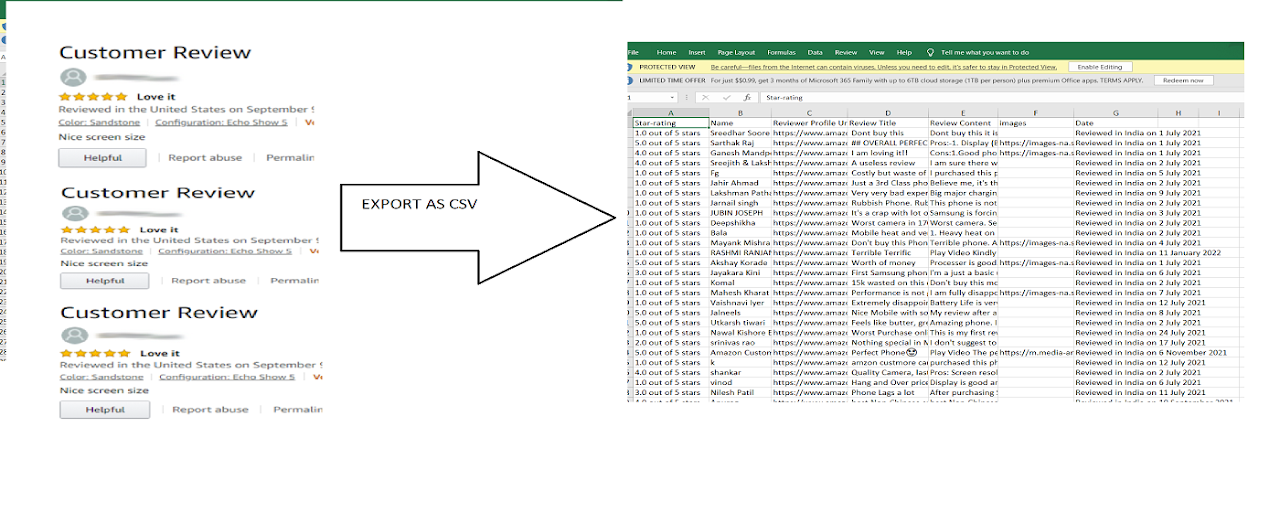The height and width of the screenshot is (512, 1280).
Task: Click the avatar in the middle review card
Action: (74, 214)
